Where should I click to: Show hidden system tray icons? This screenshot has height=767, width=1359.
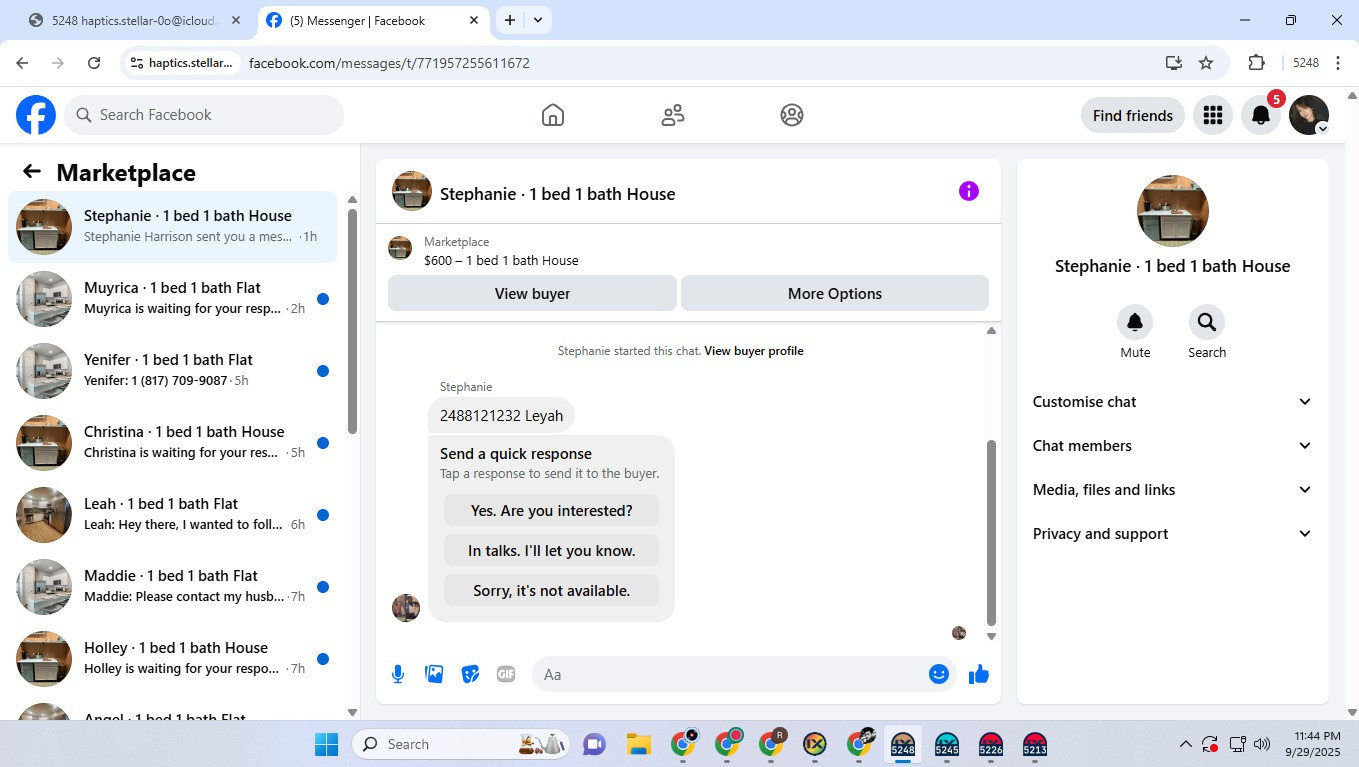[x=1186, y=744]
